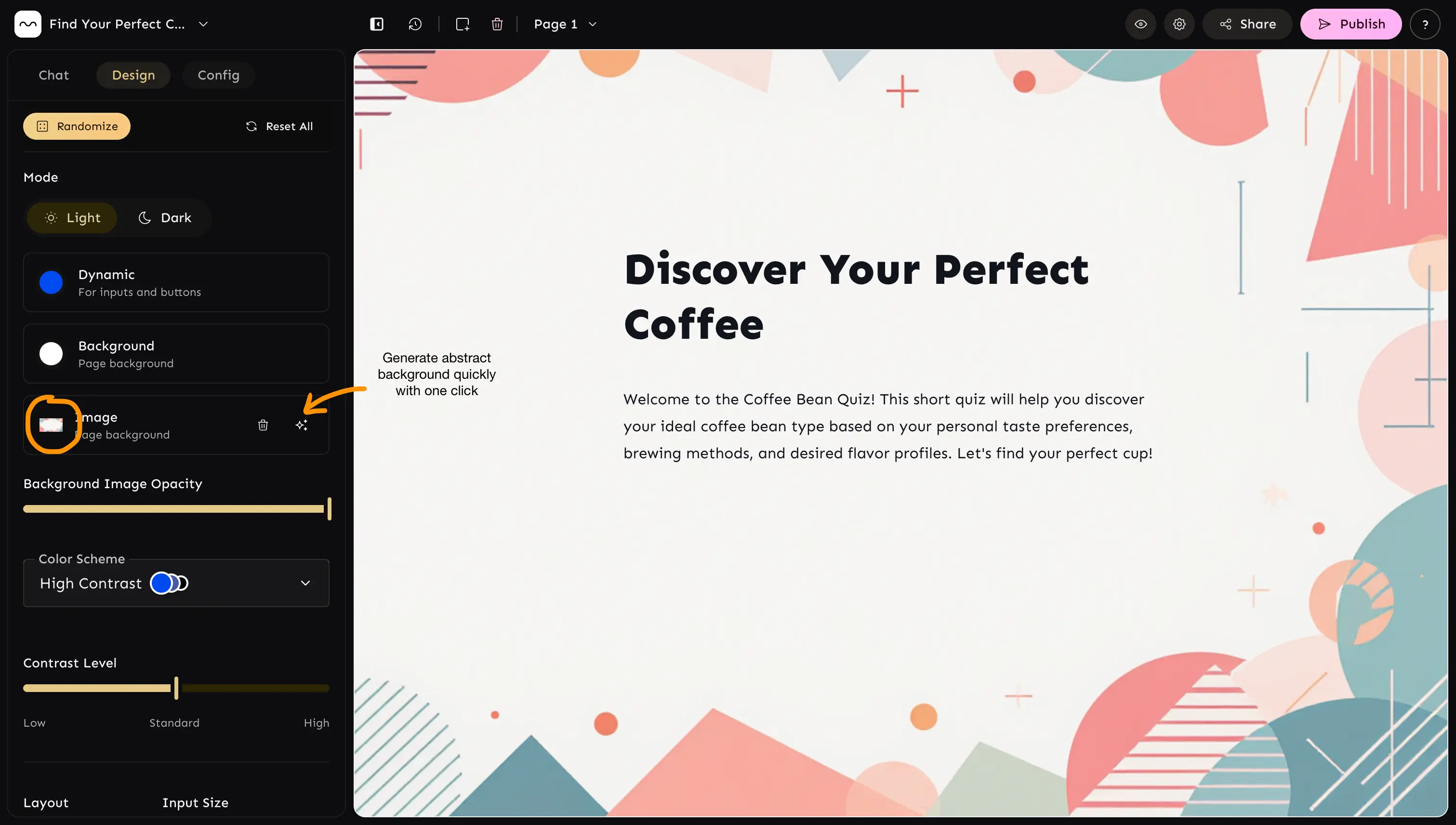Click the Publish button
1456x825 pixels.
coord(1350,24)
